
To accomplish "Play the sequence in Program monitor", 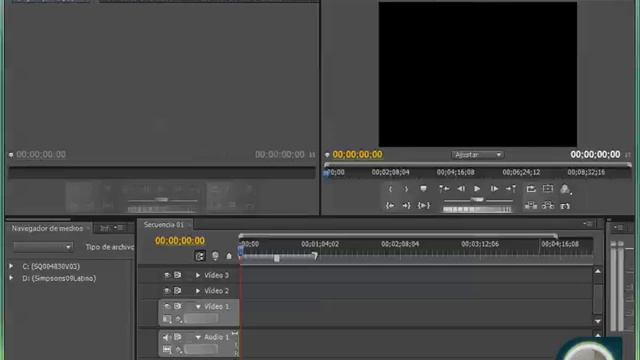I will (x=477, y=189).
